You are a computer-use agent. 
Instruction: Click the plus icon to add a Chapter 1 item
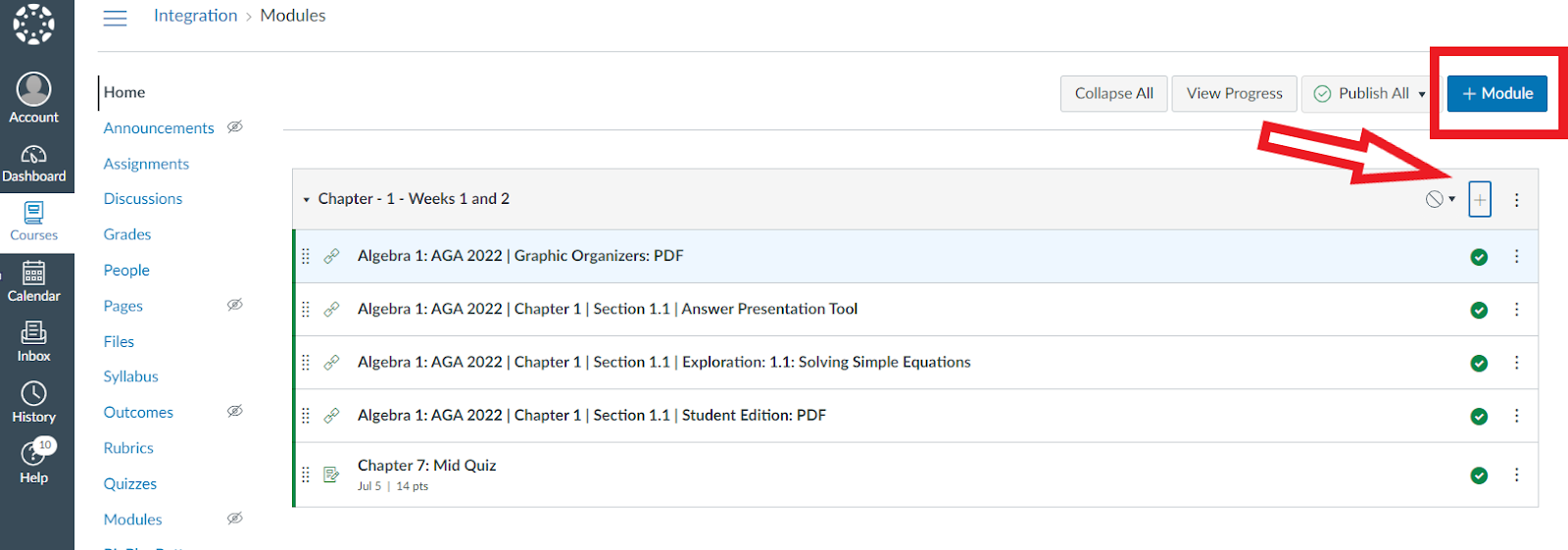pos(1480,199)
